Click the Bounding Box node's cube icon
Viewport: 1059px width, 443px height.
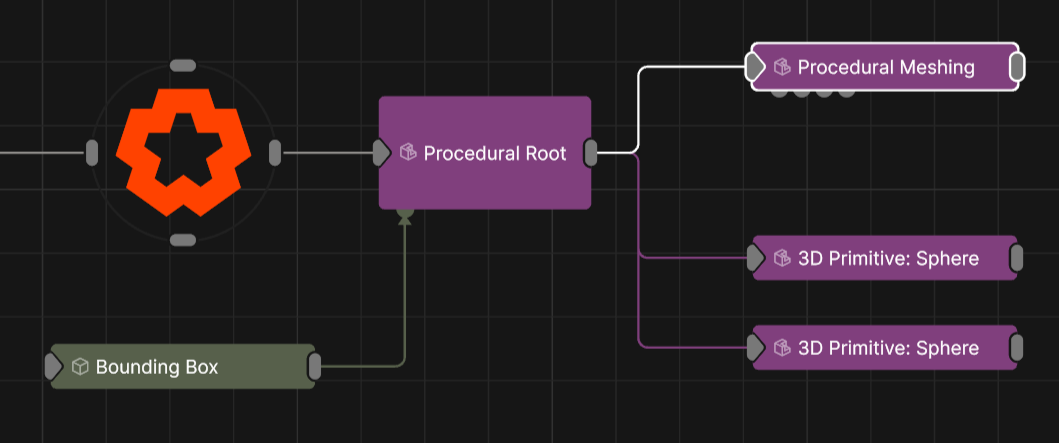81,367
